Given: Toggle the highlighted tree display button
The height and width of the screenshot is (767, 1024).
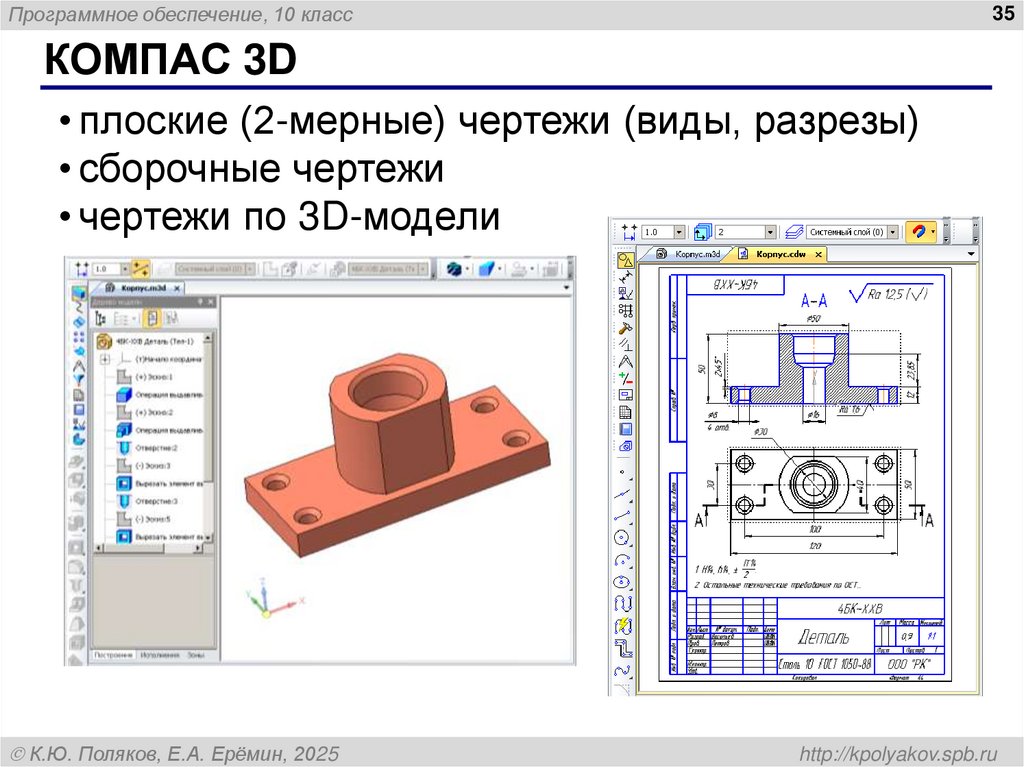Looking at the screenshot, I should point(152,317).
